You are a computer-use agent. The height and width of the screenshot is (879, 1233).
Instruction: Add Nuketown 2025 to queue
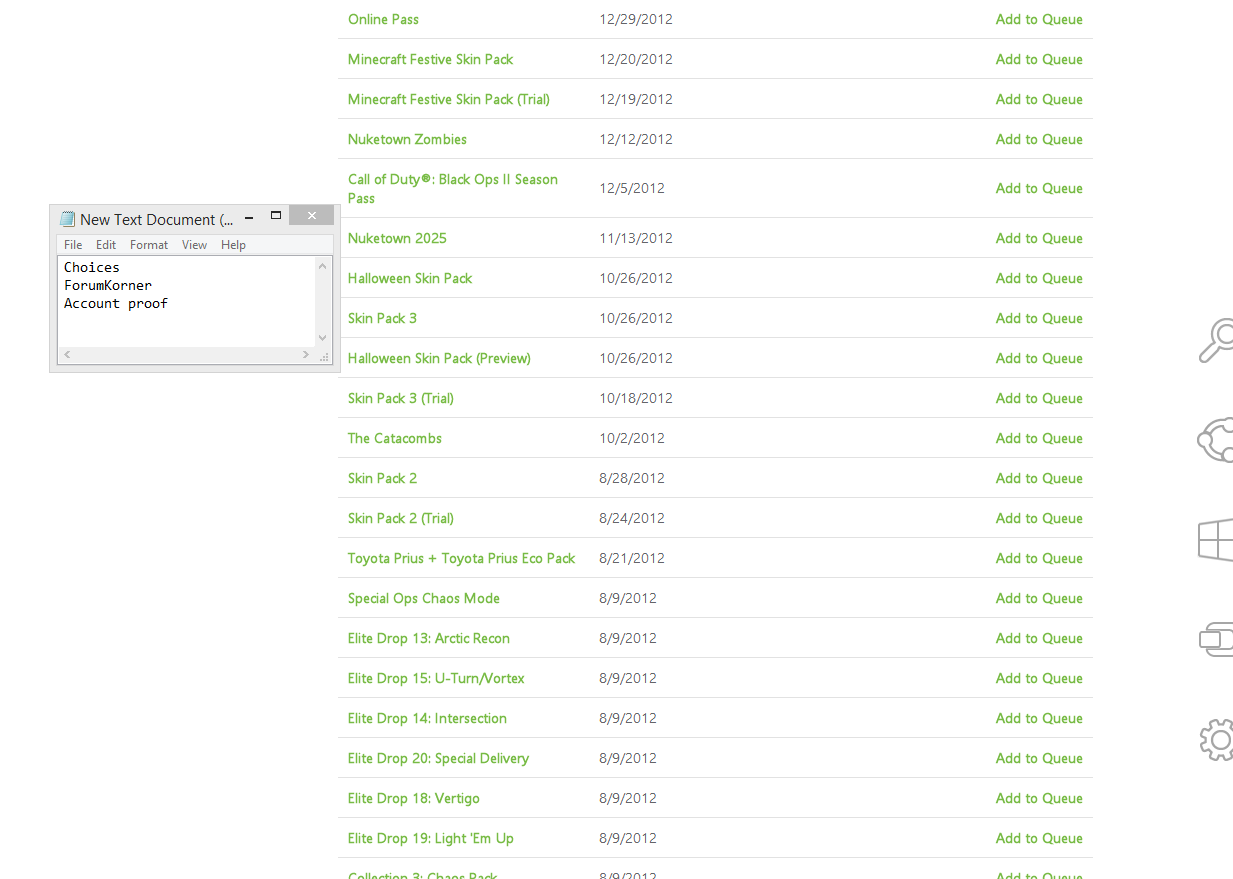[x=1039, y=238]
